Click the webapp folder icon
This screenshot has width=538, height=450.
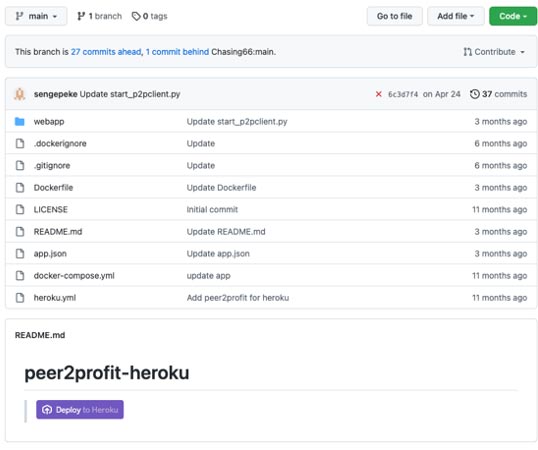[20, 121]
